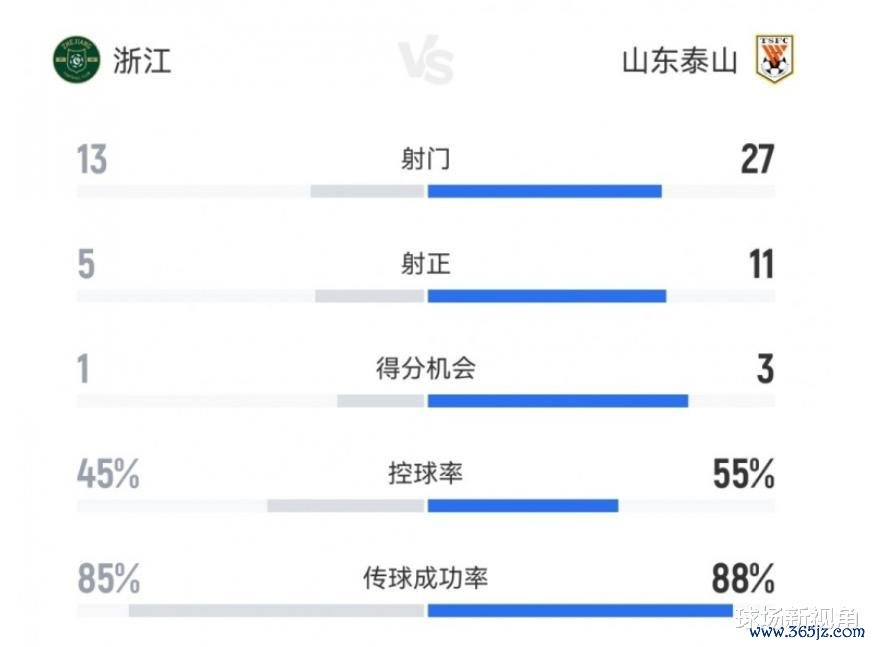
Task: Click the 88% pass accuracy figure
Action: point(743,579)
